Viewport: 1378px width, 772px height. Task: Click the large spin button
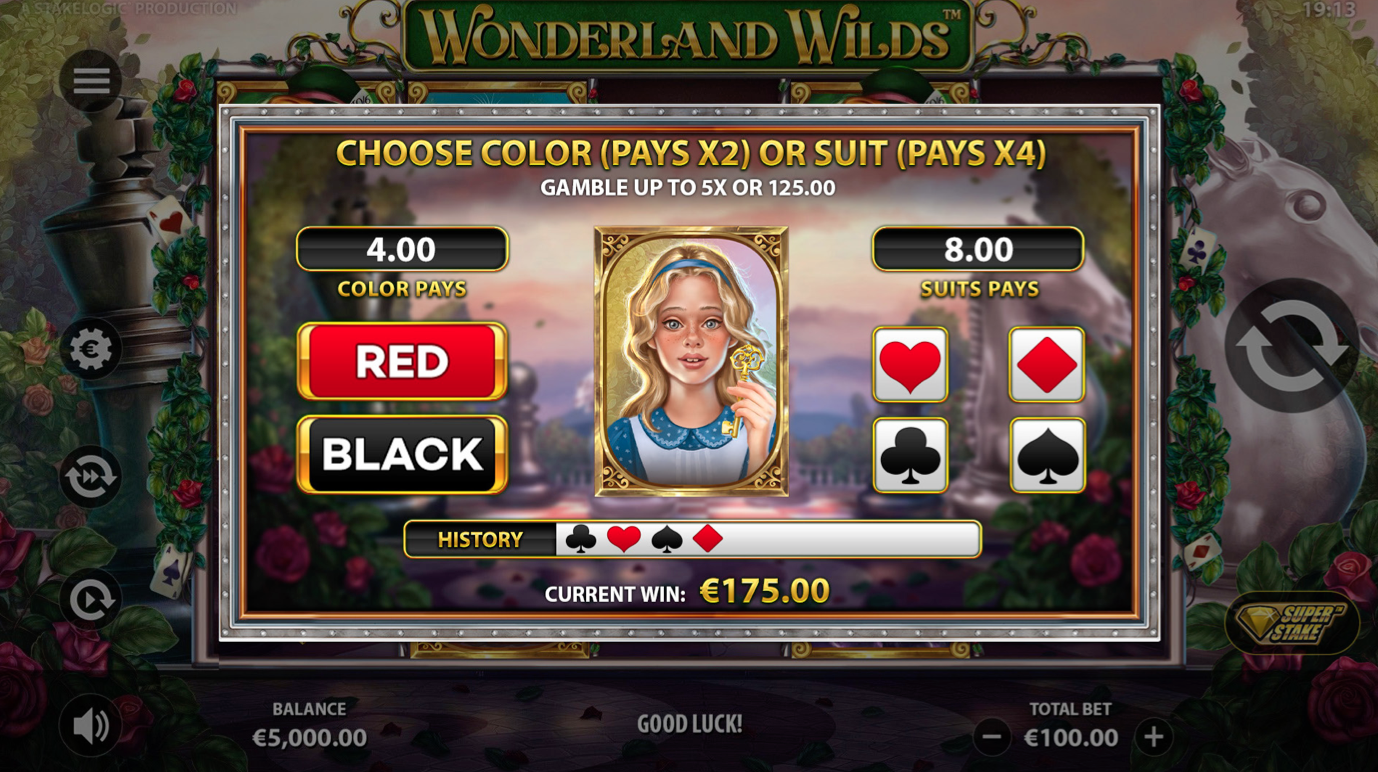pos(1291,346)
